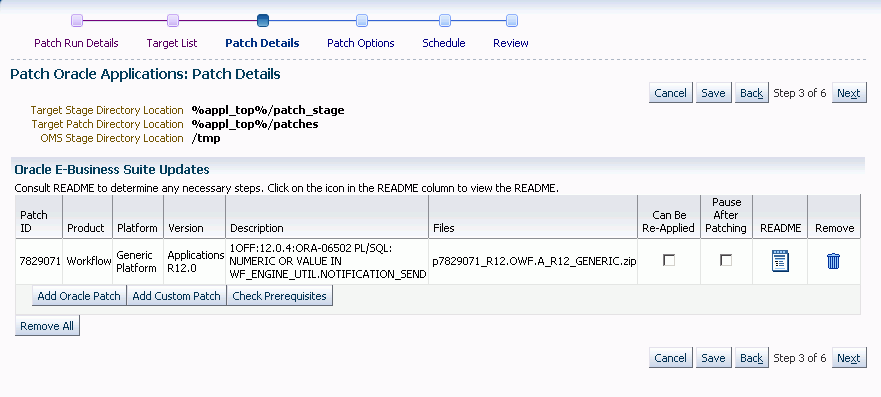The height and width of the screenshot is (397, 881).
Task: Click the /tmp OMS stage value
Action: (206, 138)
